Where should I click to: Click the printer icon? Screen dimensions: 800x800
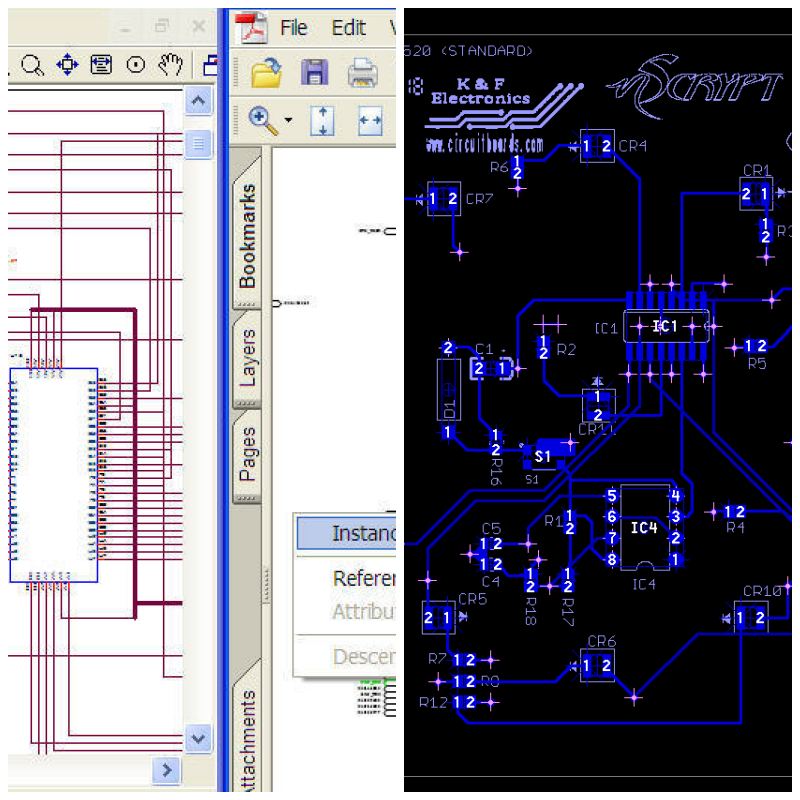point(363,73)
